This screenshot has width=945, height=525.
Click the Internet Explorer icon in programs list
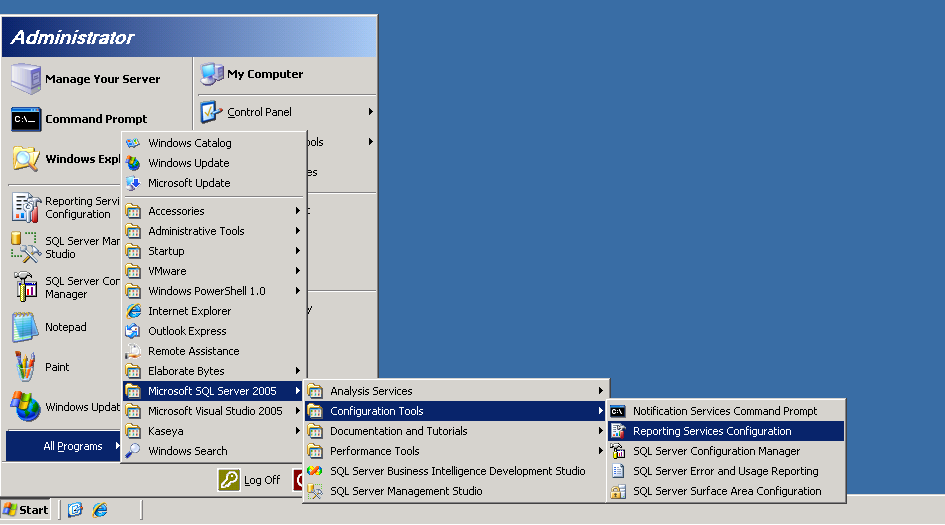pyautogui.click(x=133, y=311)
